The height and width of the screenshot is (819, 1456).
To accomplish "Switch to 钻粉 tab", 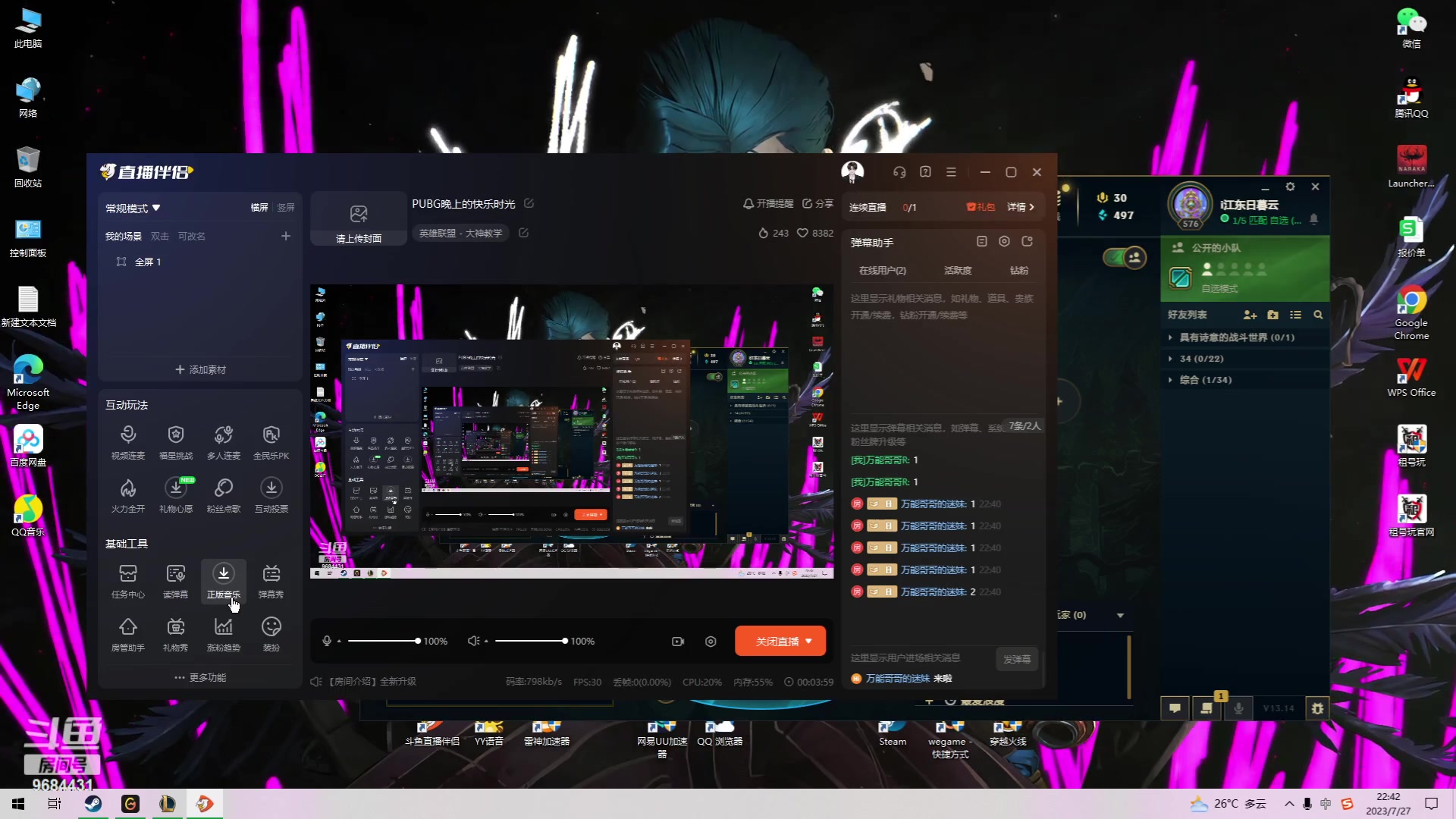I will point(1018,271).
